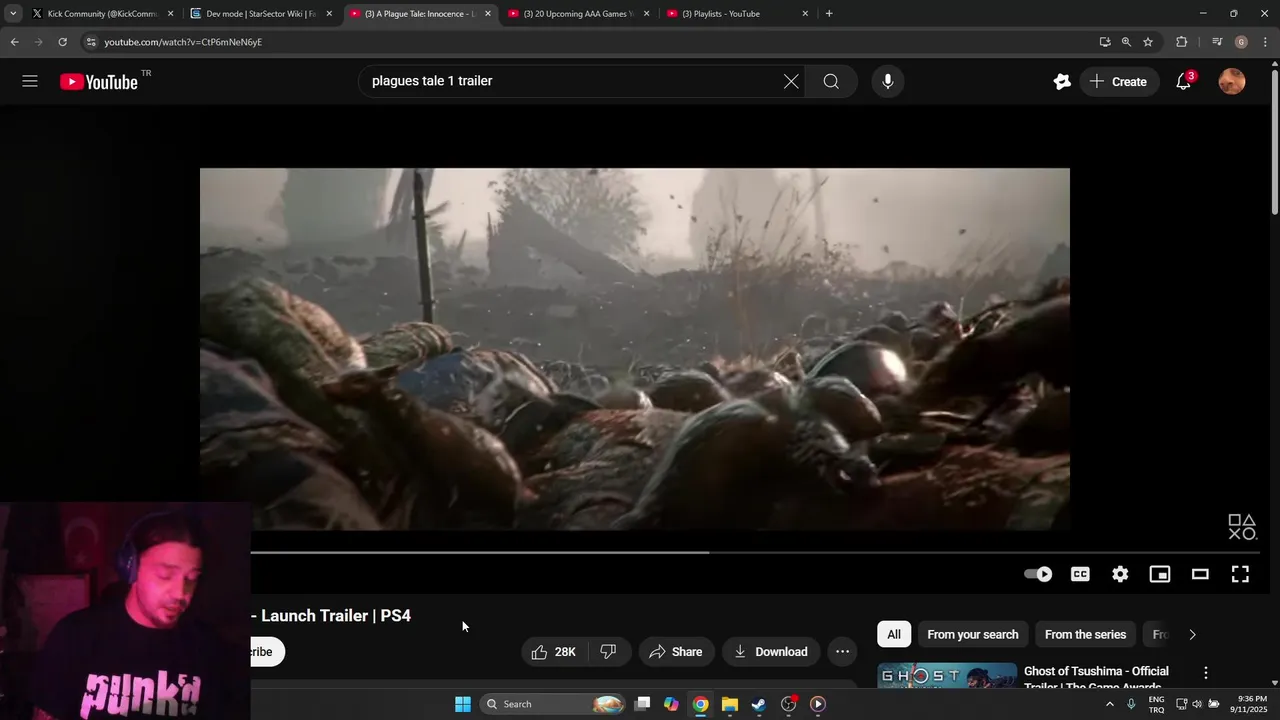
Task: Bookmark this page with star
Action: (x=1148, y=42)
